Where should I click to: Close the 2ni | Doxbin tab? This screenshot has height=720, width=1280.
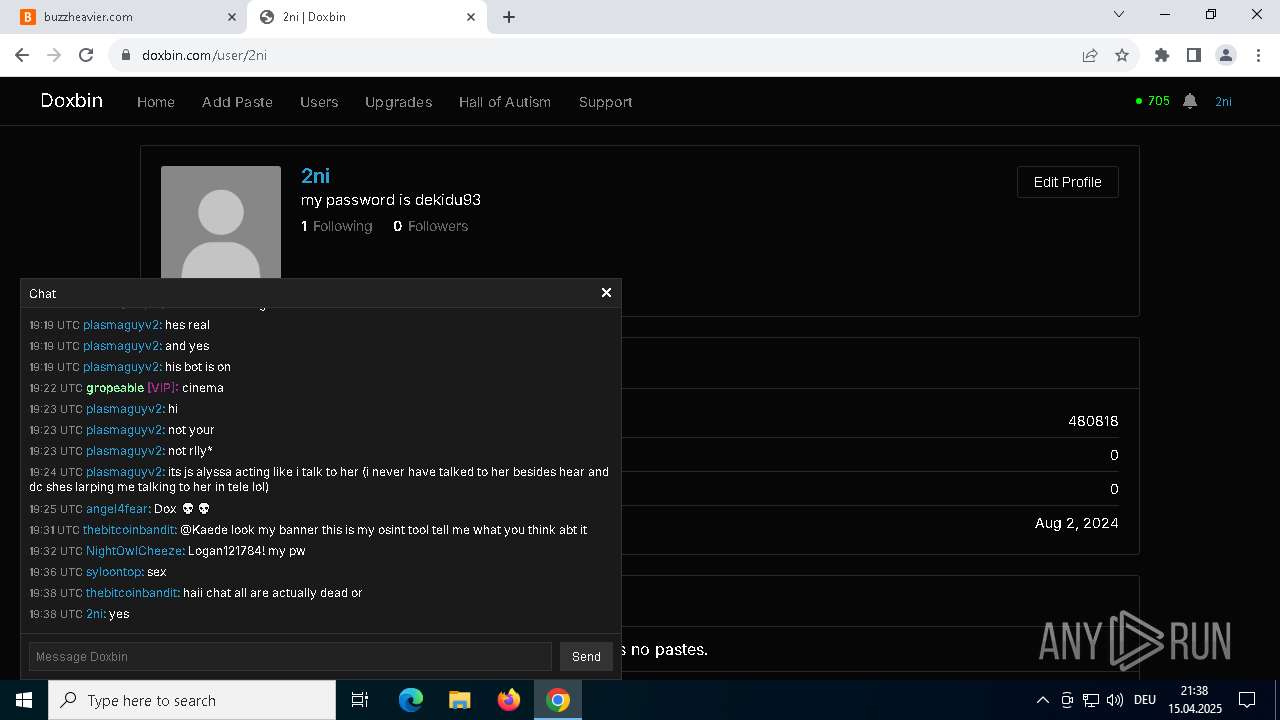(471, 17)
